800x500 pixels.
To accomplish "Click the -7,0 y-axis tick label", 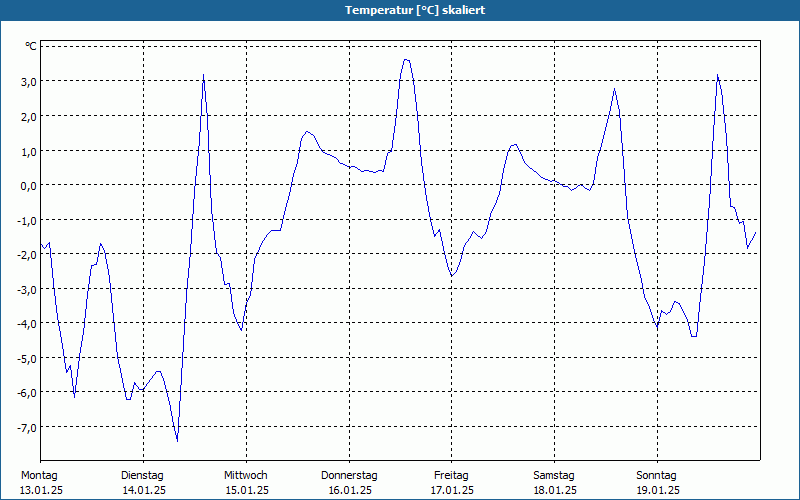I will tap(26, 427).
